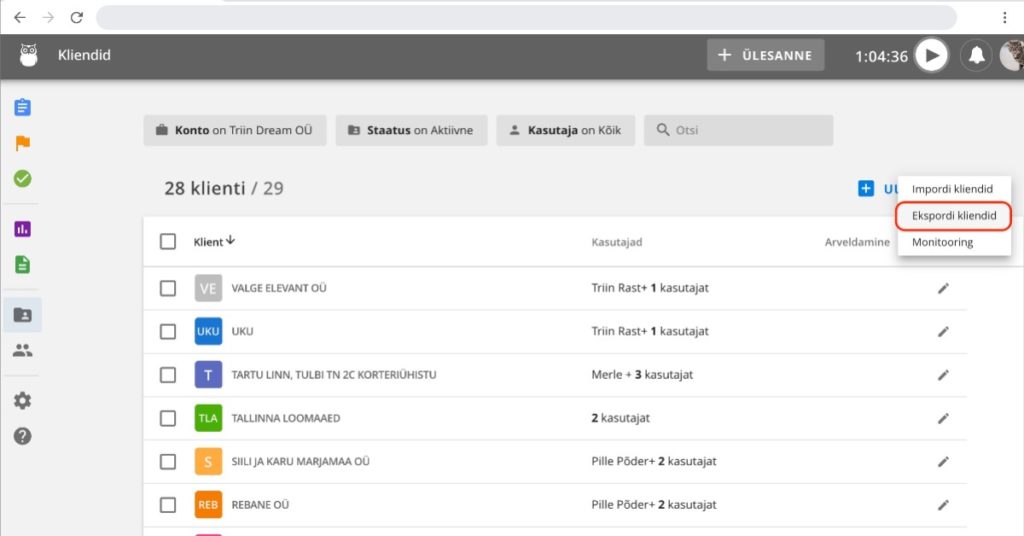Screen dimensions: 1024x536
Task: Open the Staatus on Aktiivne filter
Action: [411, 130]
